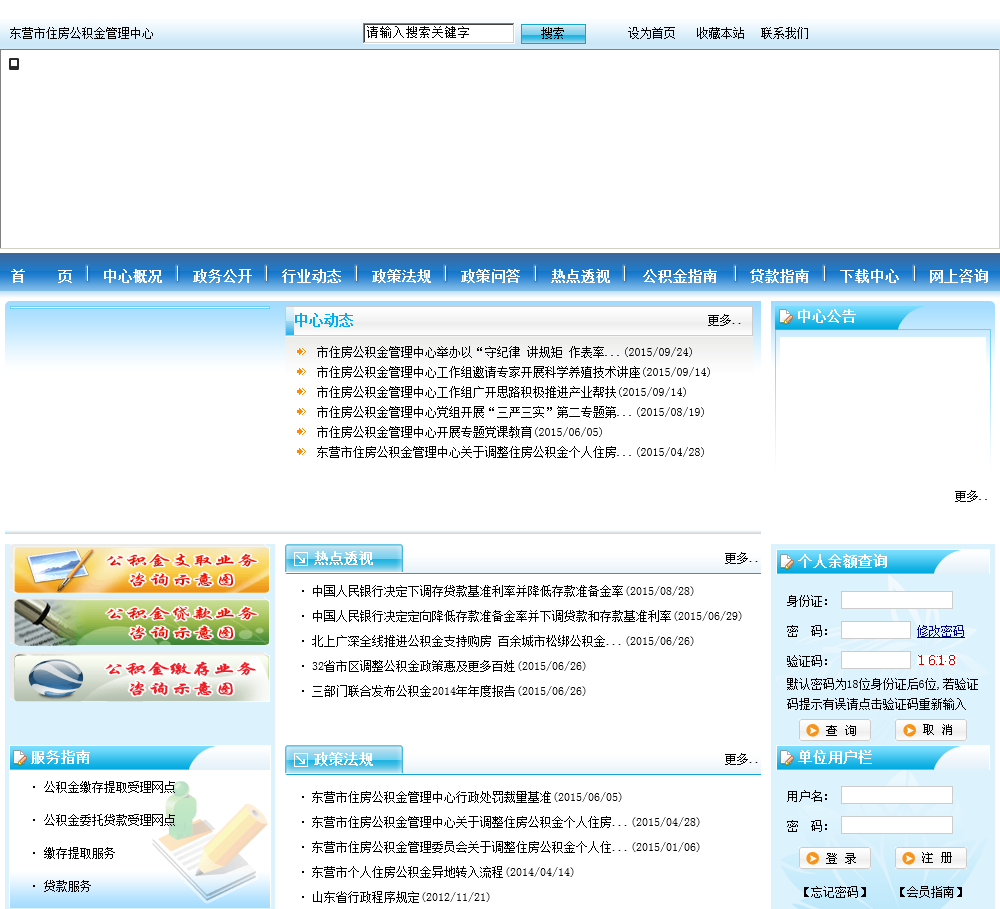
Task: Click 更多 link in 政策法规 section
Action: coord(740,760)
